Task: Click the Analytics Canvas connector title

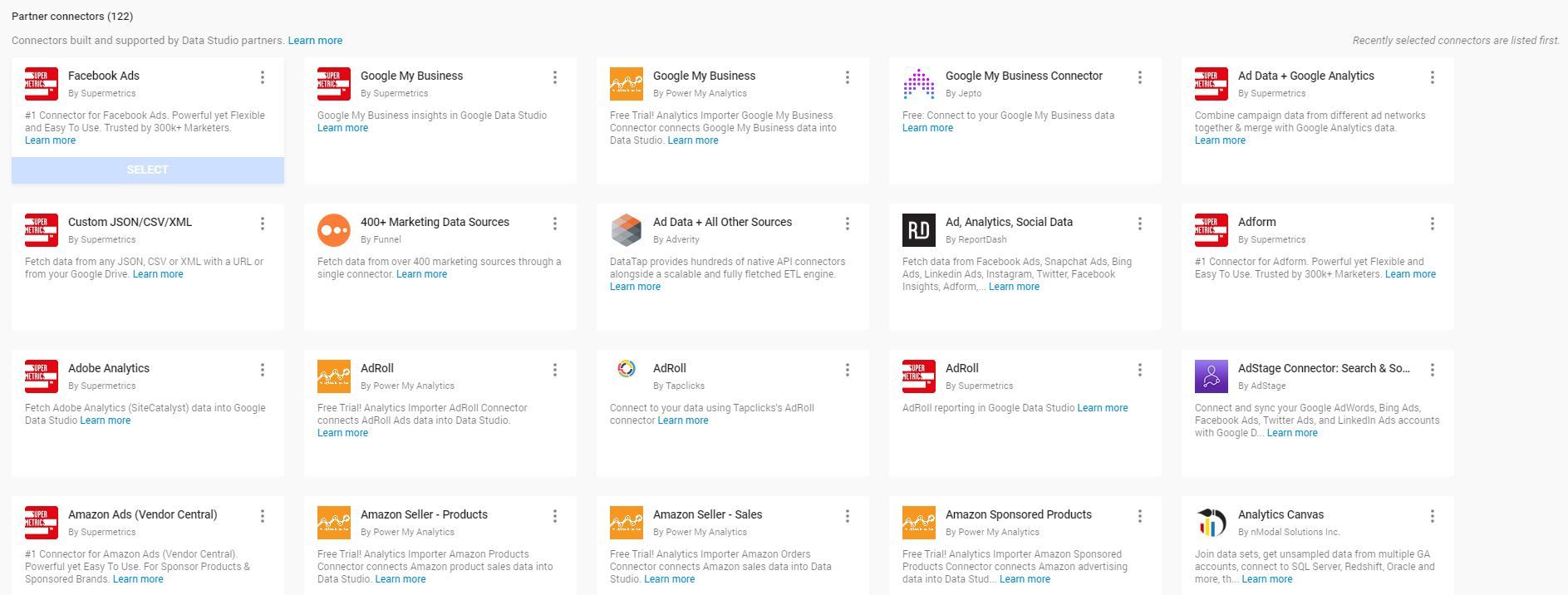Action: click(1280, 514)
